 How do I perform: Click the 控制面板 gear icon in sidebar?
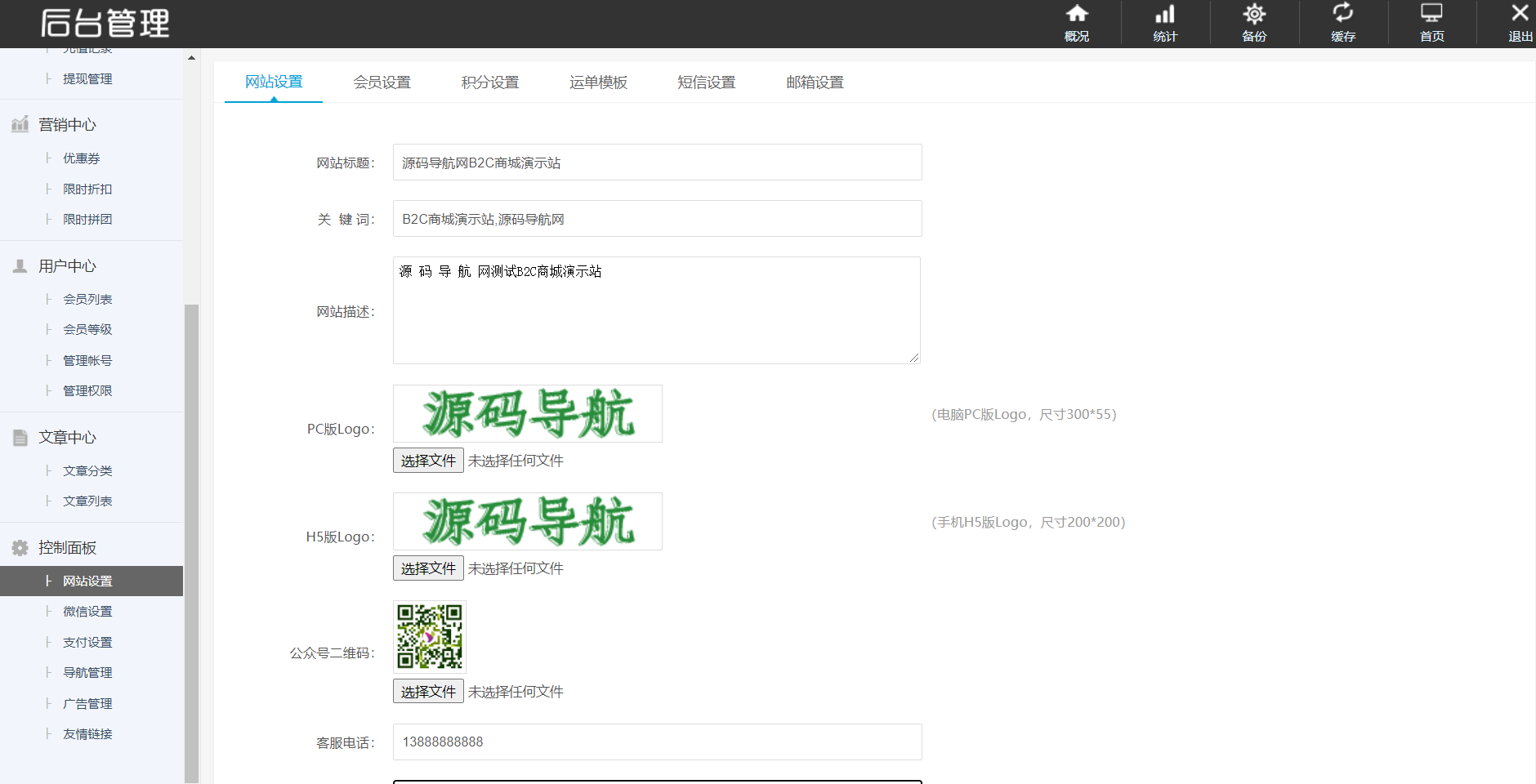20,548
